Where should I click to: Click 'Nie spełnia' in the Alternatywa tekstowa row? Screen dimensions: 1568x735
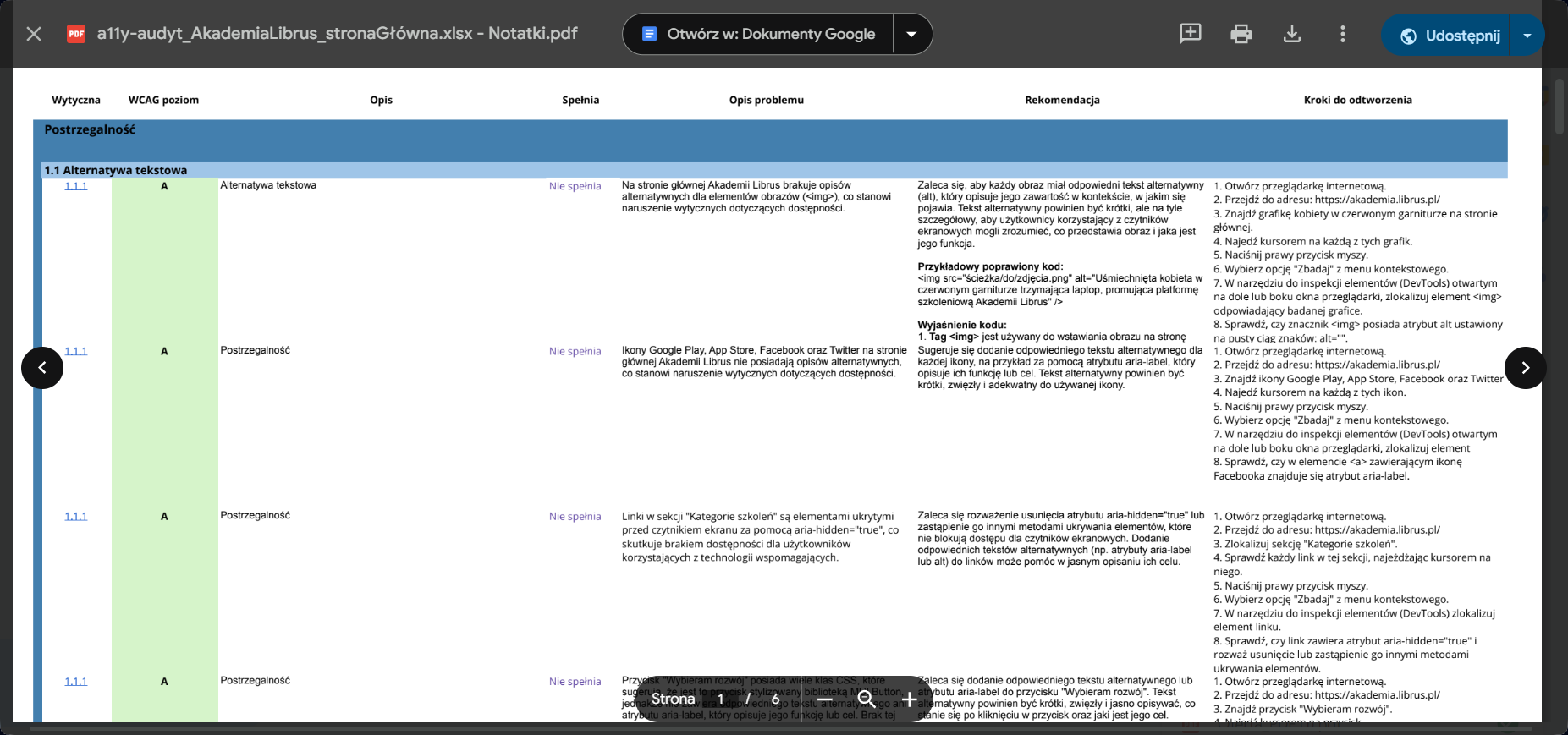tap(575, 186)
